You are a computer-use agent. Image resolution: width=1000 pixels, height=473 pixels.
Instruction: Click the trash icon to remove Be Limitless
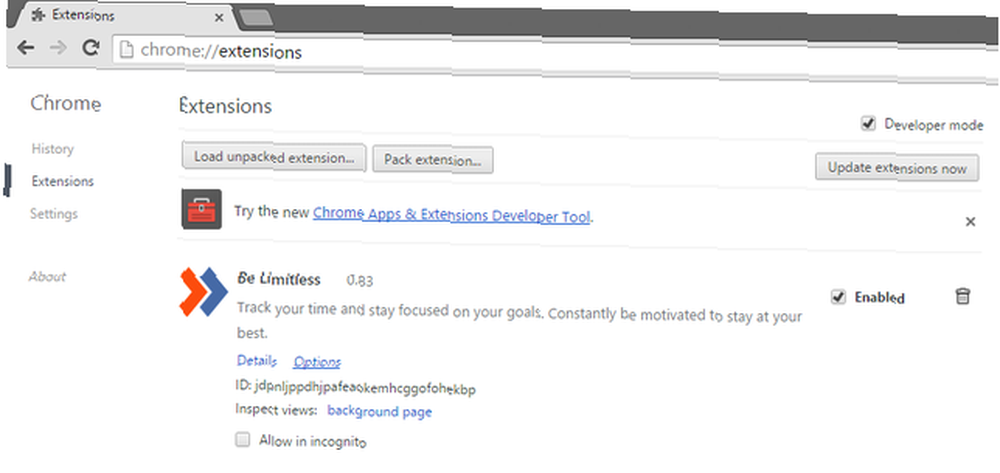tap(962, 296)
